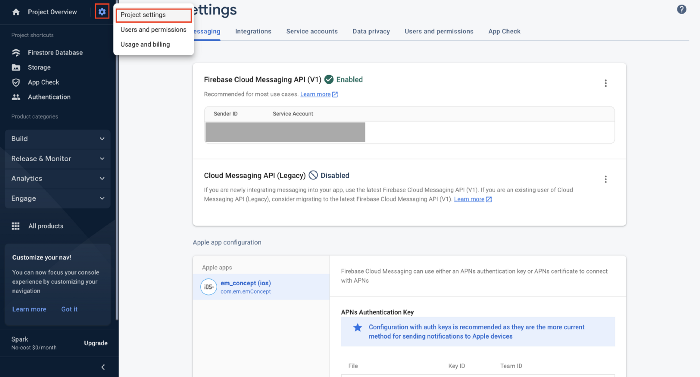Click the blue star icon in APNs notice
The width and height of the screenshot is (700, 377).
tap(358, 327)
